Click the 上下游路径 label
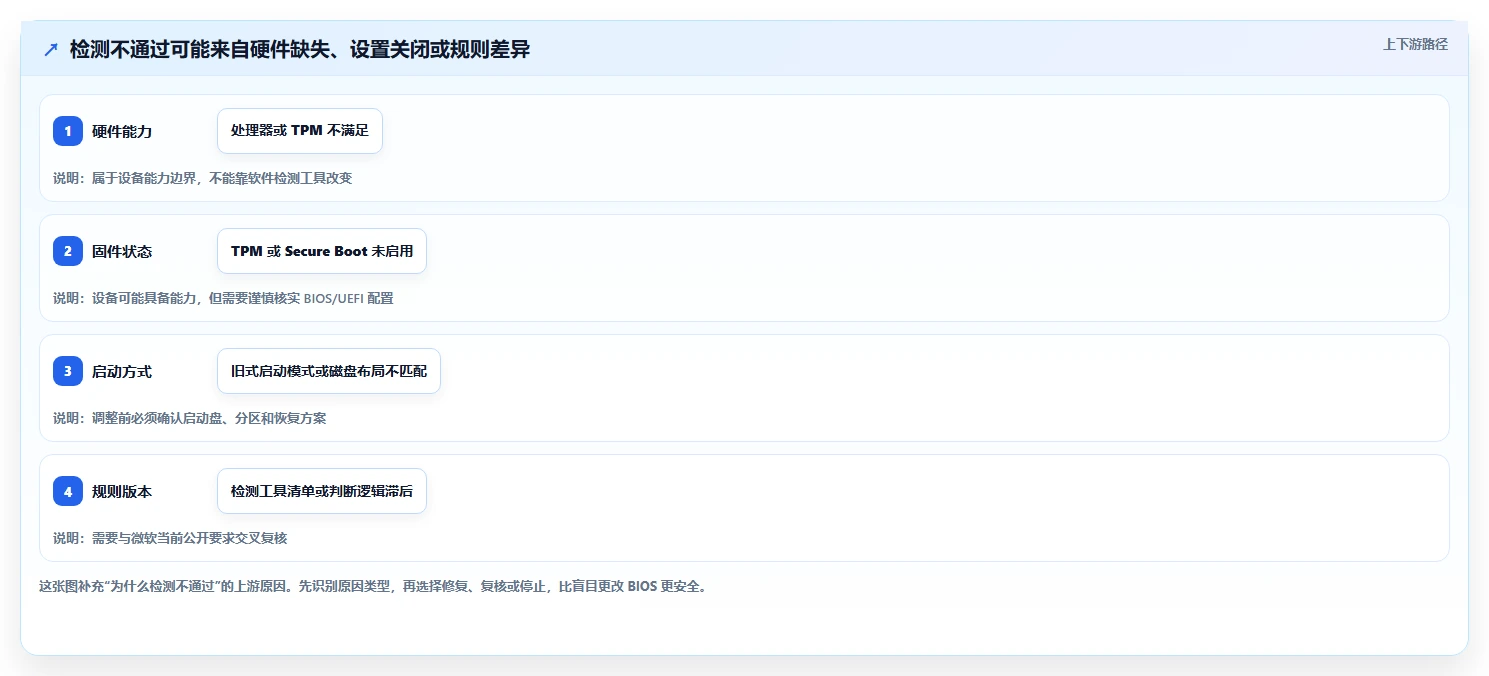 1415,44
